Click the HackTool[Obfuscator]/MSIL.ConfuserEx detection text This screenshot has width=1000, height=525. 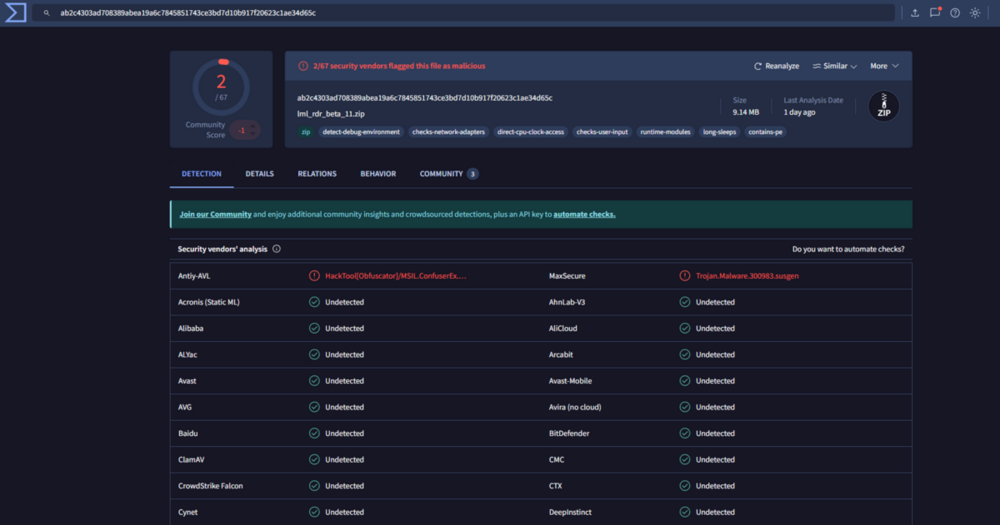point(395,276)
